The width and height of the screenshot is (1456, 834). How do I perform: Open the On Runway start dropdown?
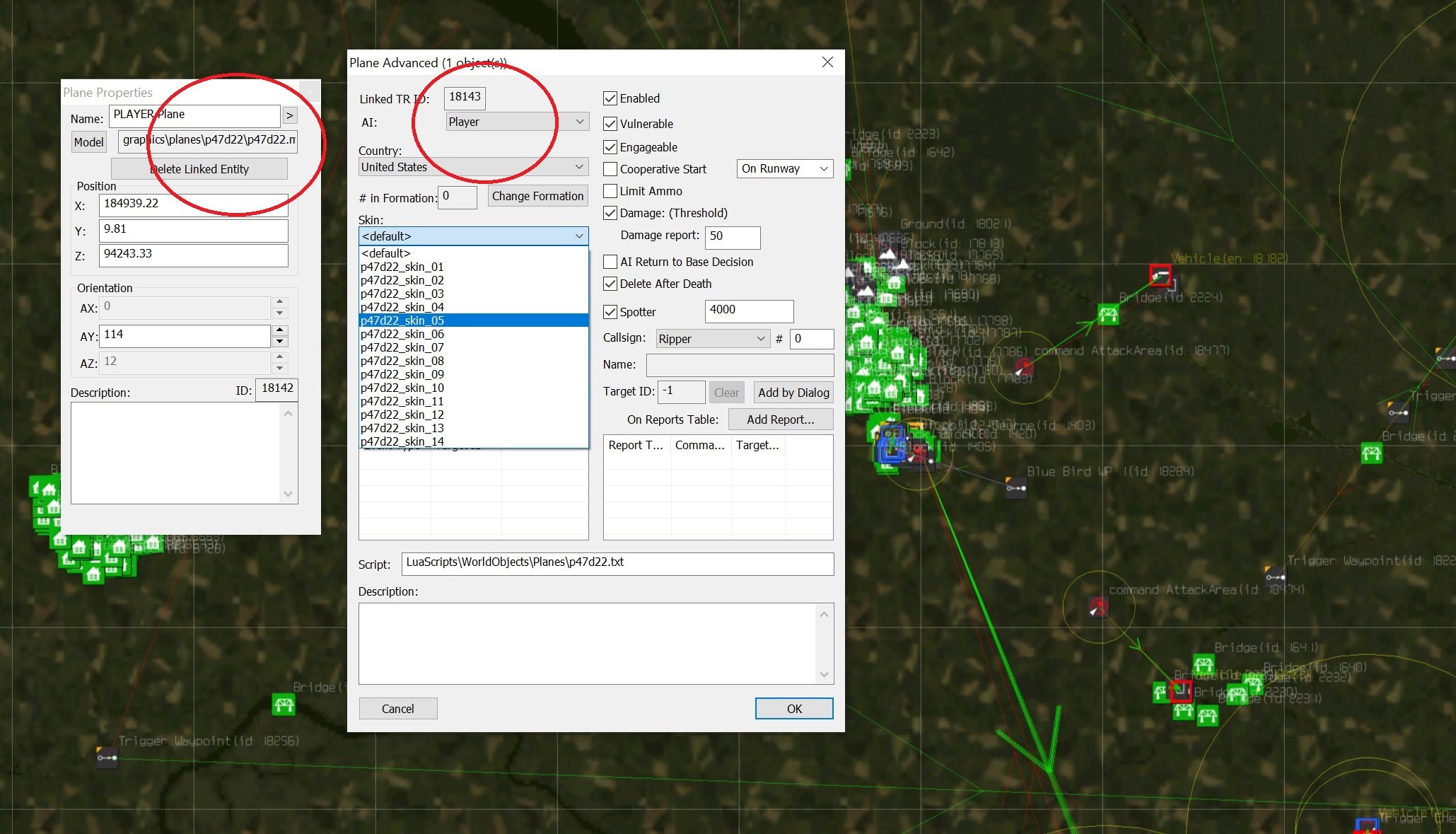(785, 168)
